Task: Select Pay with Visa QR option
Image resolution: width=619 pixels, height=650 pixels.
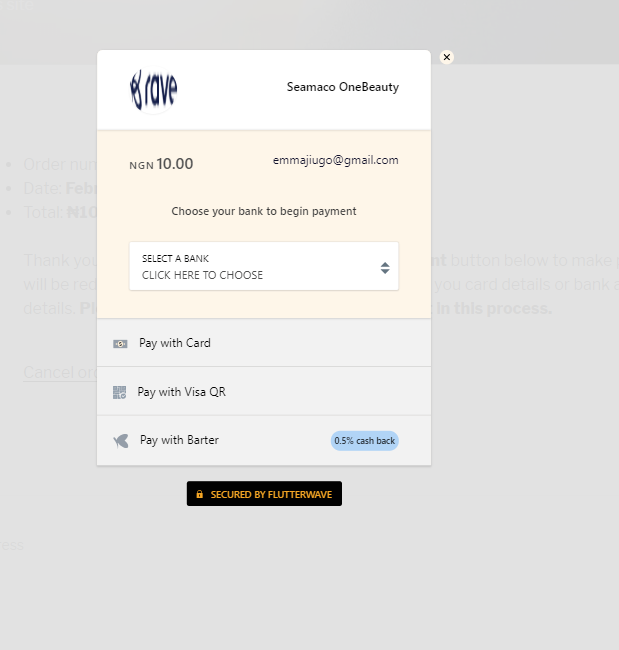Action: (264, 391)
